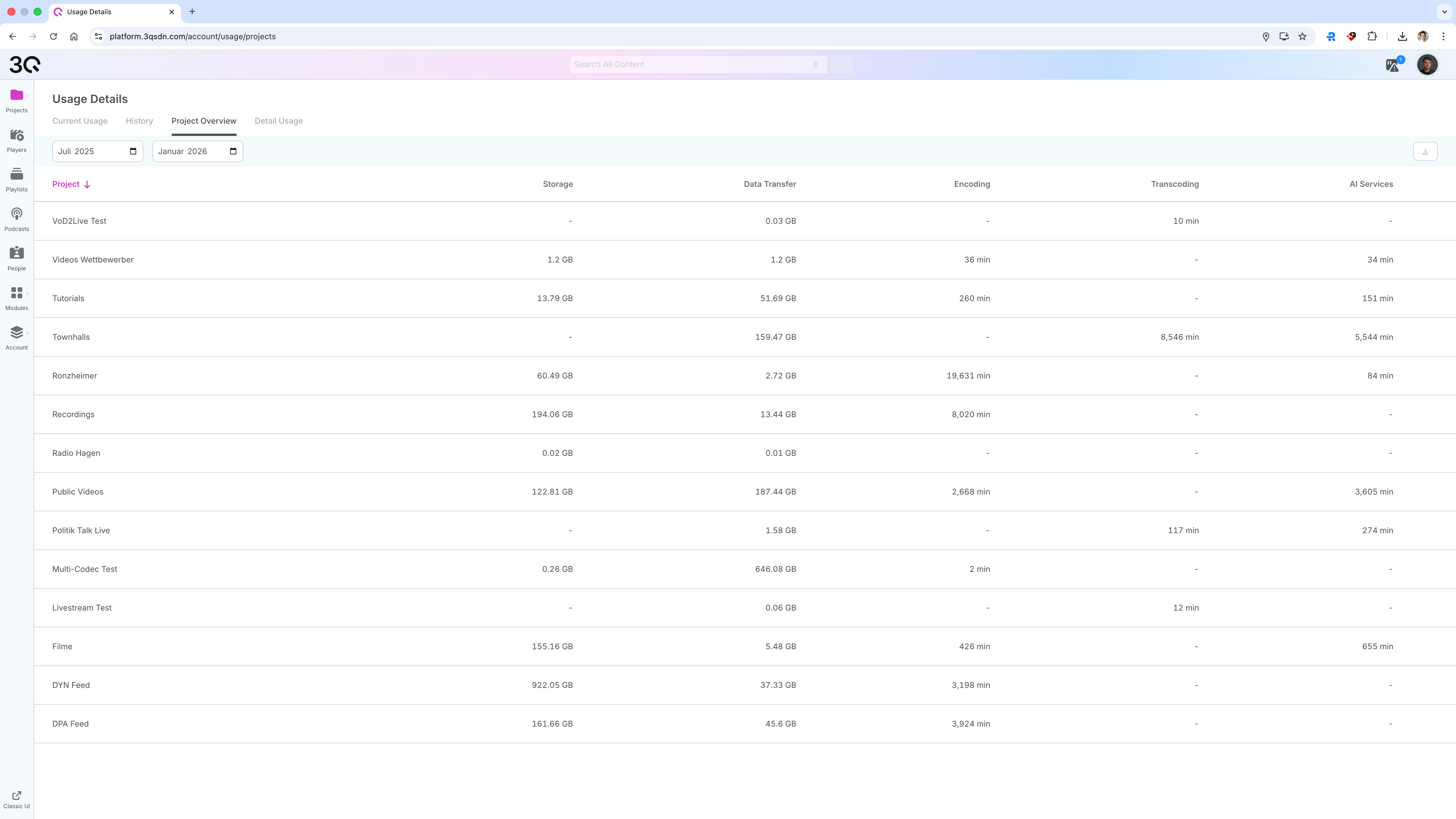Click the search magnifier button
1456x819 pixels.
coord(841,65)
